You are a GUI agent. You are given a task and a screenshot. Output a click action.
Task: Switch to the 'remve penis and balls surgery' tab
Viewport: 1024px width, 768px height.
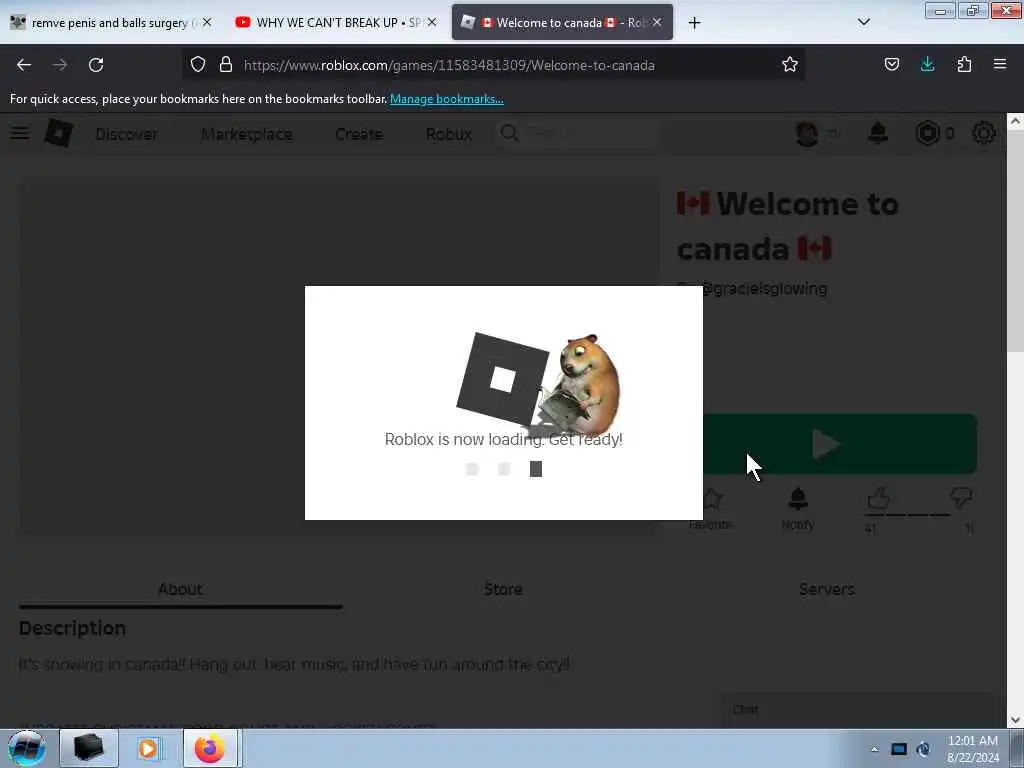tap(110, 23)
